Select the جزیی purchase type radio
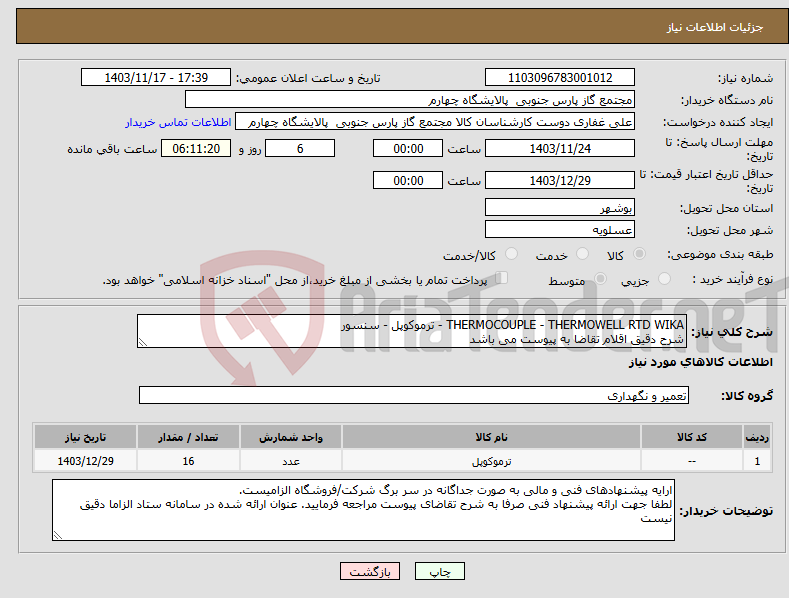This screenshot has width=789, height=598. 664,278
